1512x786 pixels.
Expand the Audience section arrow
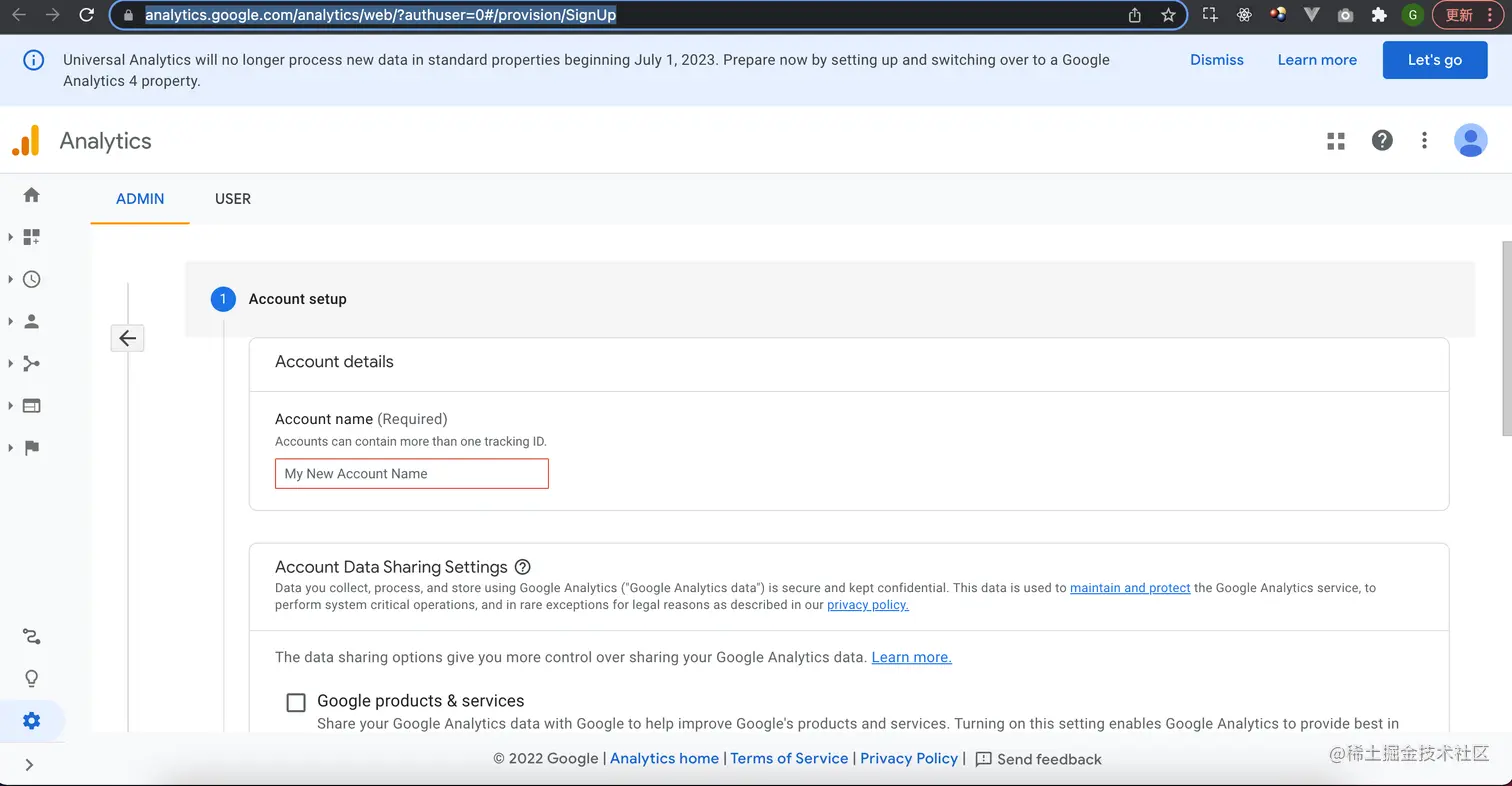(10, 321)
